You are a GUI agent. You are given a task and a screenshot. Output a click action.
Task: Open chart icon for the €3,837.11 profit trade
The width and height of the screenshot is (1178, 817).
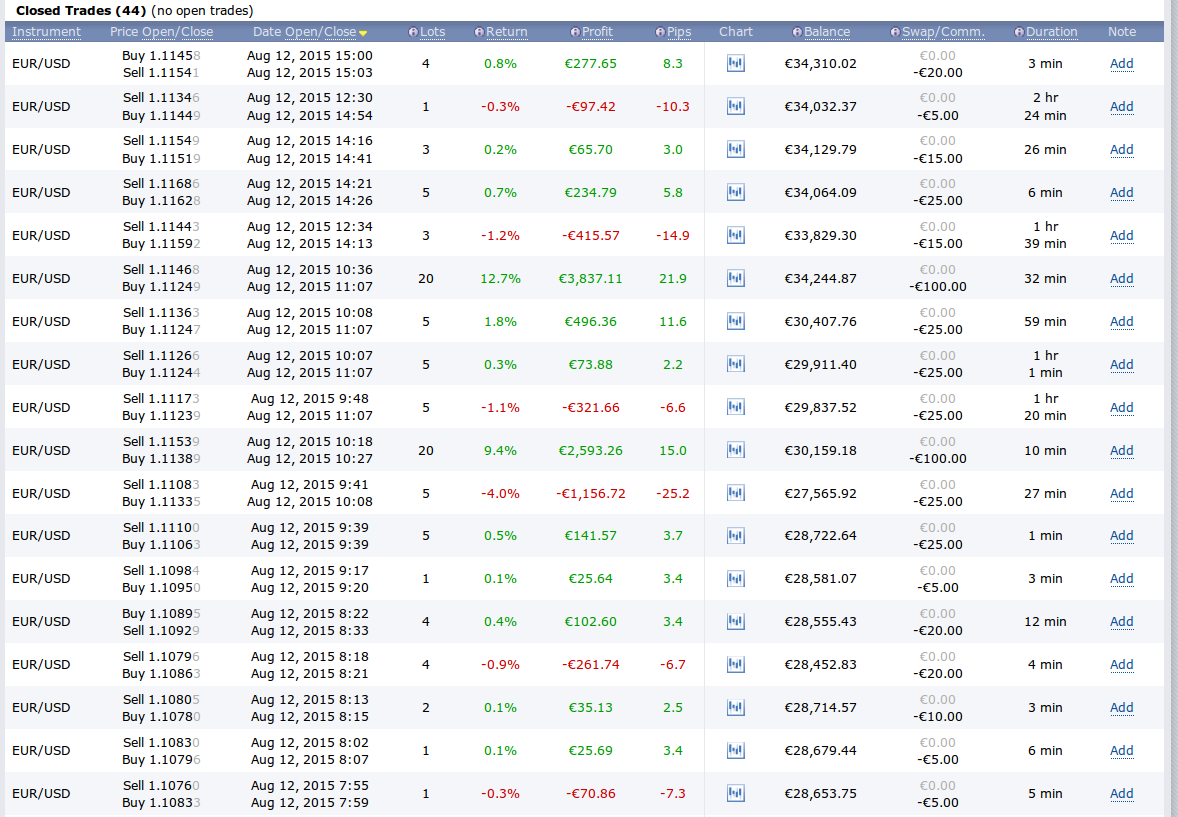click(x=736, y=279)
